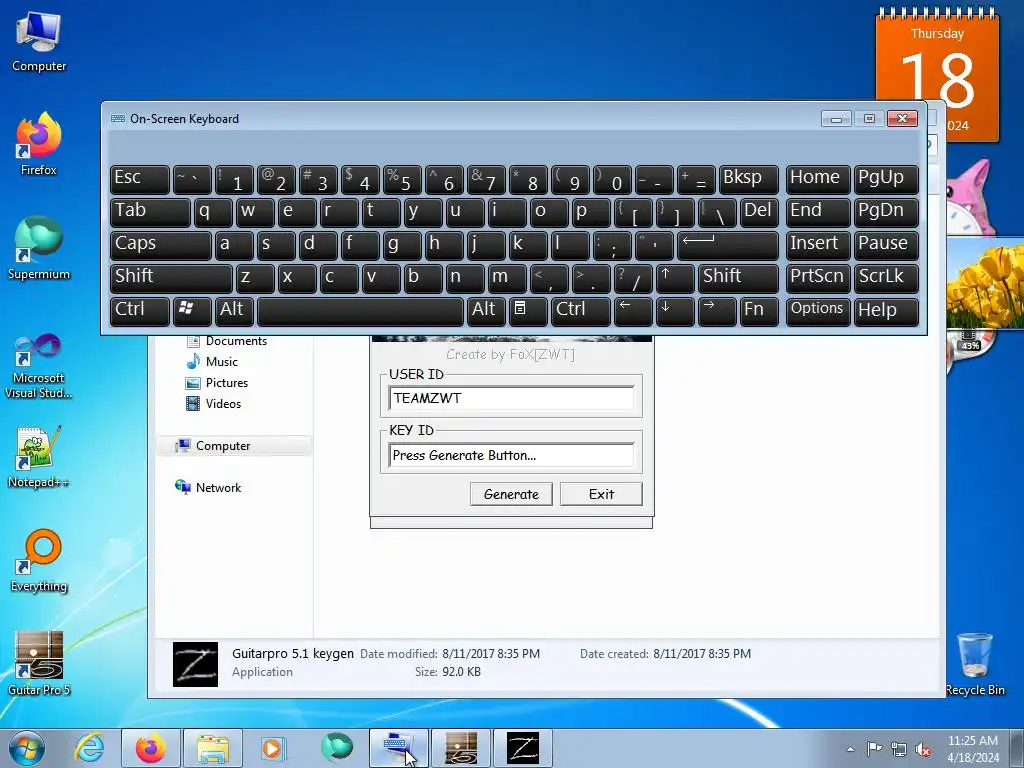Image resolution: width=1024 pixels, height=768 pixels.
Task: Select Network in Explorer navigation pane
Action: [208, 488]
